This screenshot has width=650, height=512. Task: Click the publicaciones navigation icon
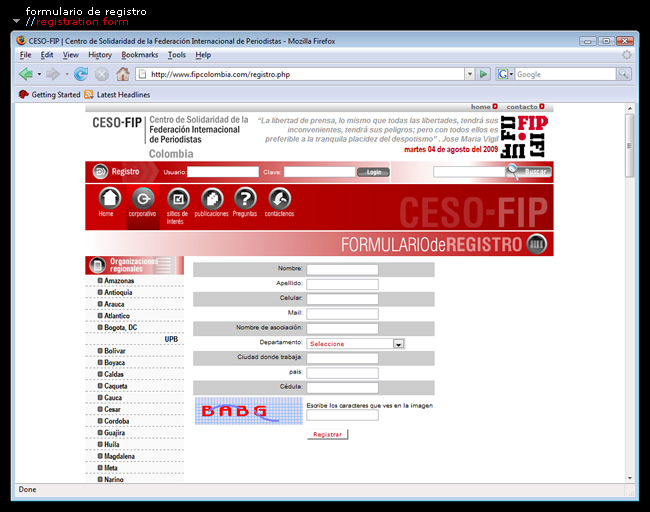pos(211,200)
